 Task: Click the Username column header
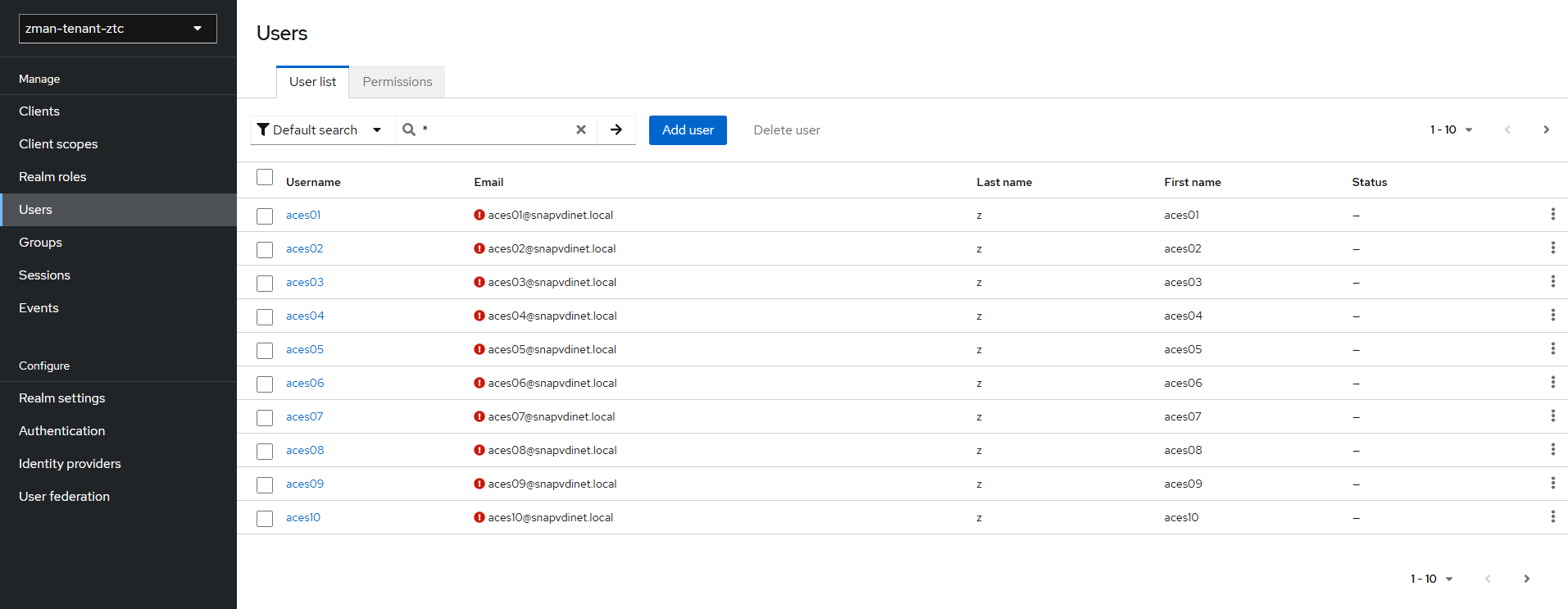(x=313, y=182)
